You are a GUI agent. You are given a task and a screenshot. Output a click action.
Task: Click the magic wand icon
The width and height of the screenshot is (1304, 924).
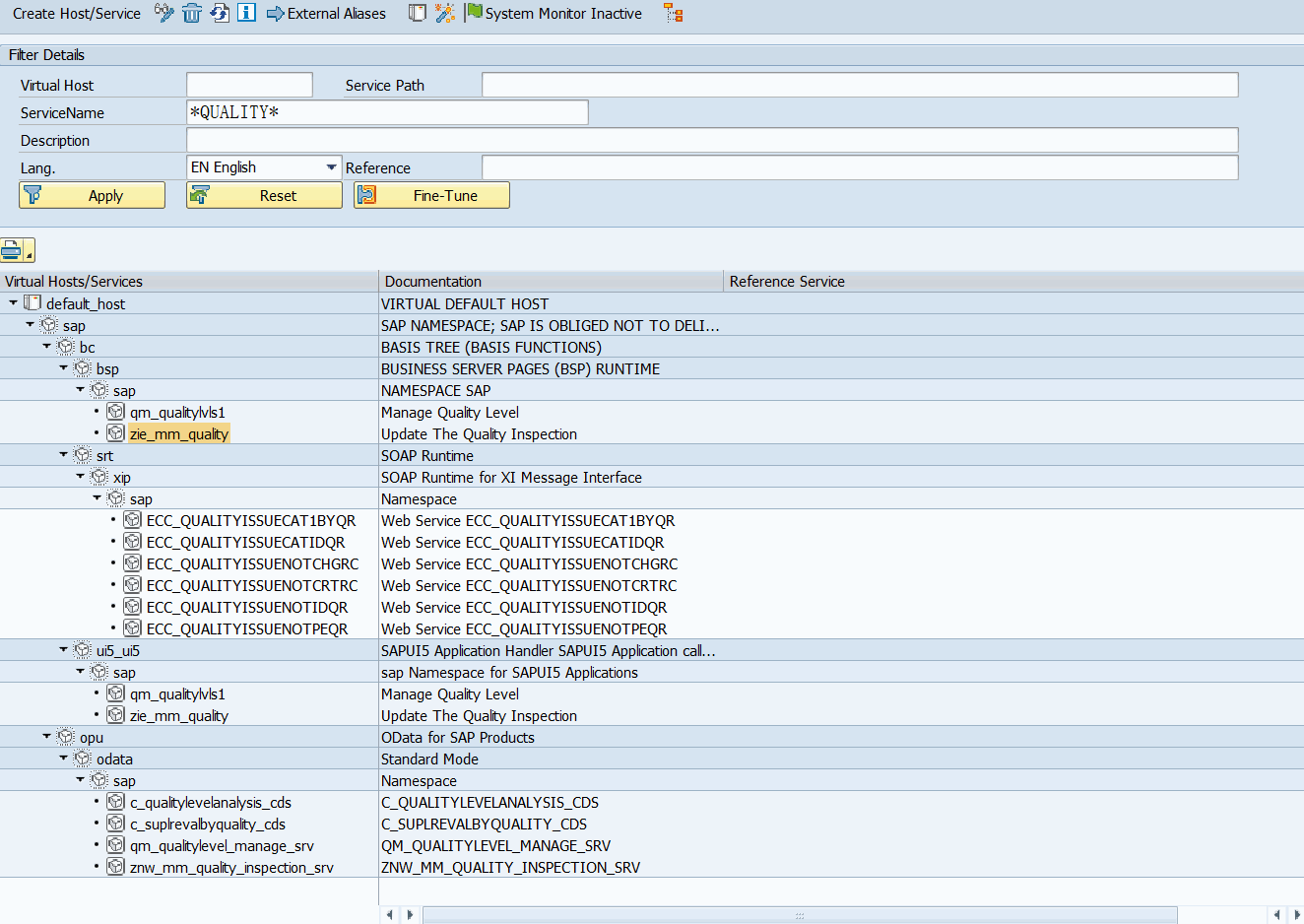point(445,13)
